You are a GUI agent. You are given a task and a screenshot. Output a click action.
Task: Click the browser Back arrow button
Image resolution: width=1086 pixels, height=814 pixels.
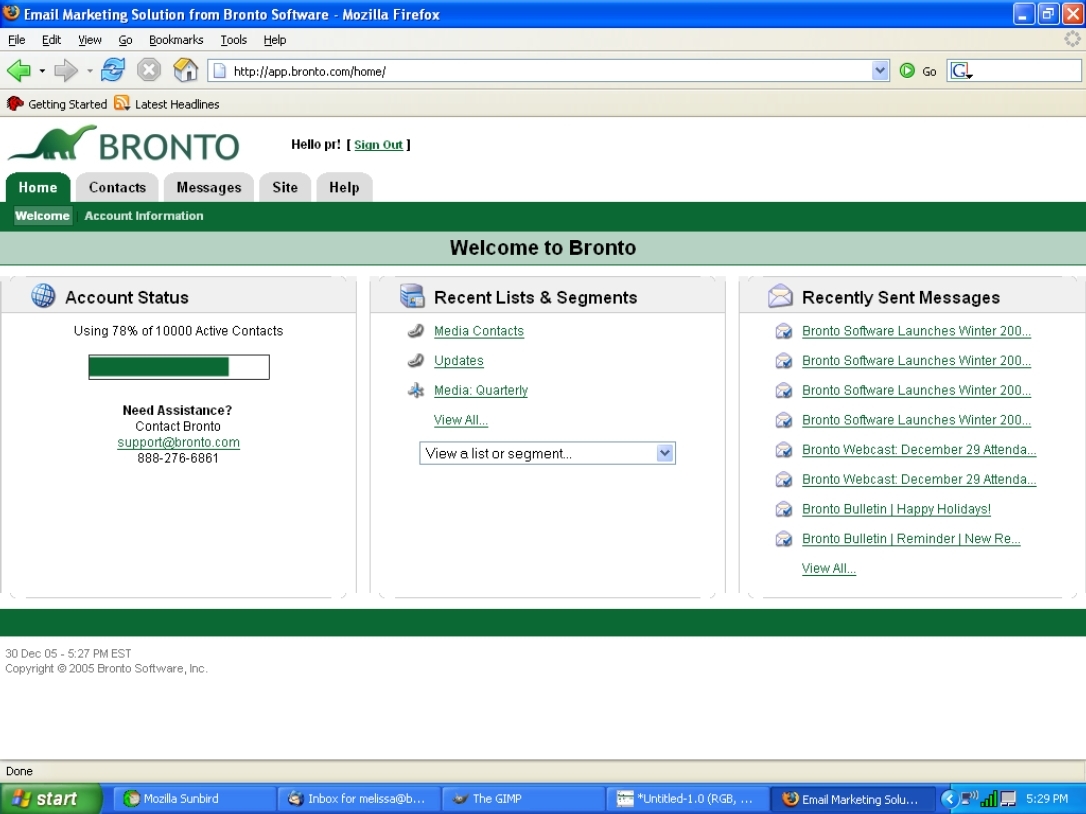click(19, 70)
